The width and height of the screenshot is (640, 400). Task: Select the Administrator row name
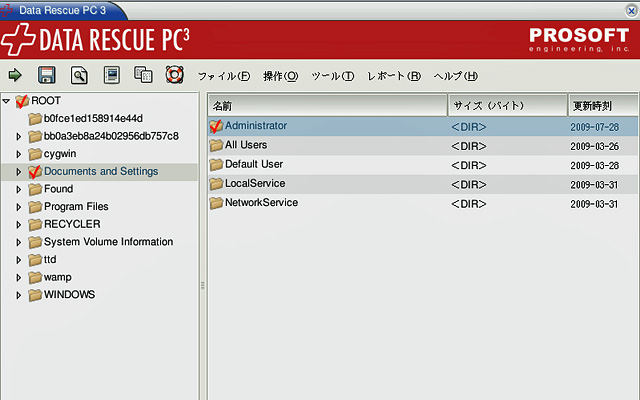tap(256, 126)
